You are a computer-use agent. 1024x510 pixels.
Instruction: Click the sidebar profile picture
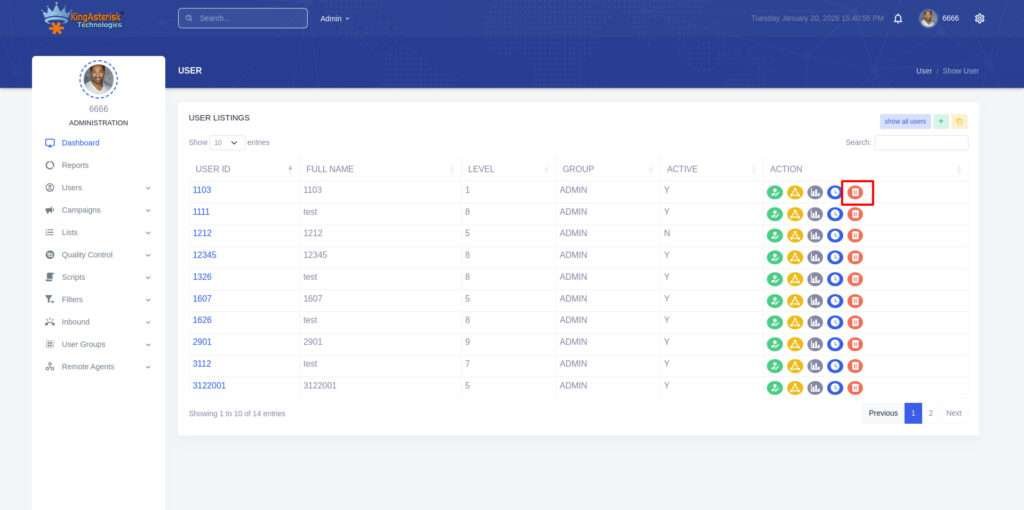point(99,80)
